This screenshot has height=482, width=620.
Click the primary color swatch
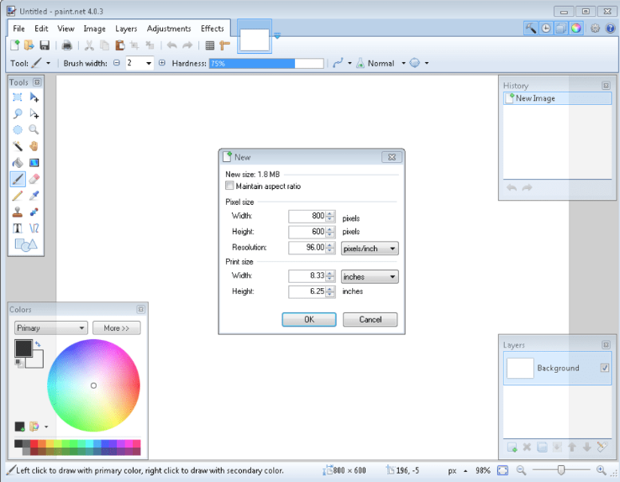[x=23, y=348]
